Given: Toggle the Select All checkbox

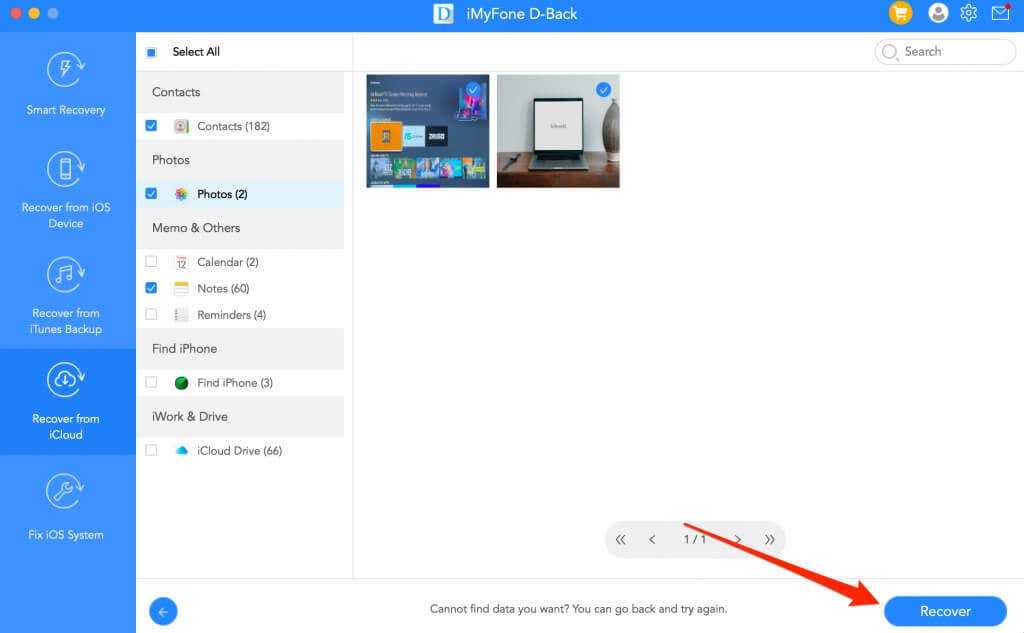Looking at the screenshot, I should click(x=151, y=52).
